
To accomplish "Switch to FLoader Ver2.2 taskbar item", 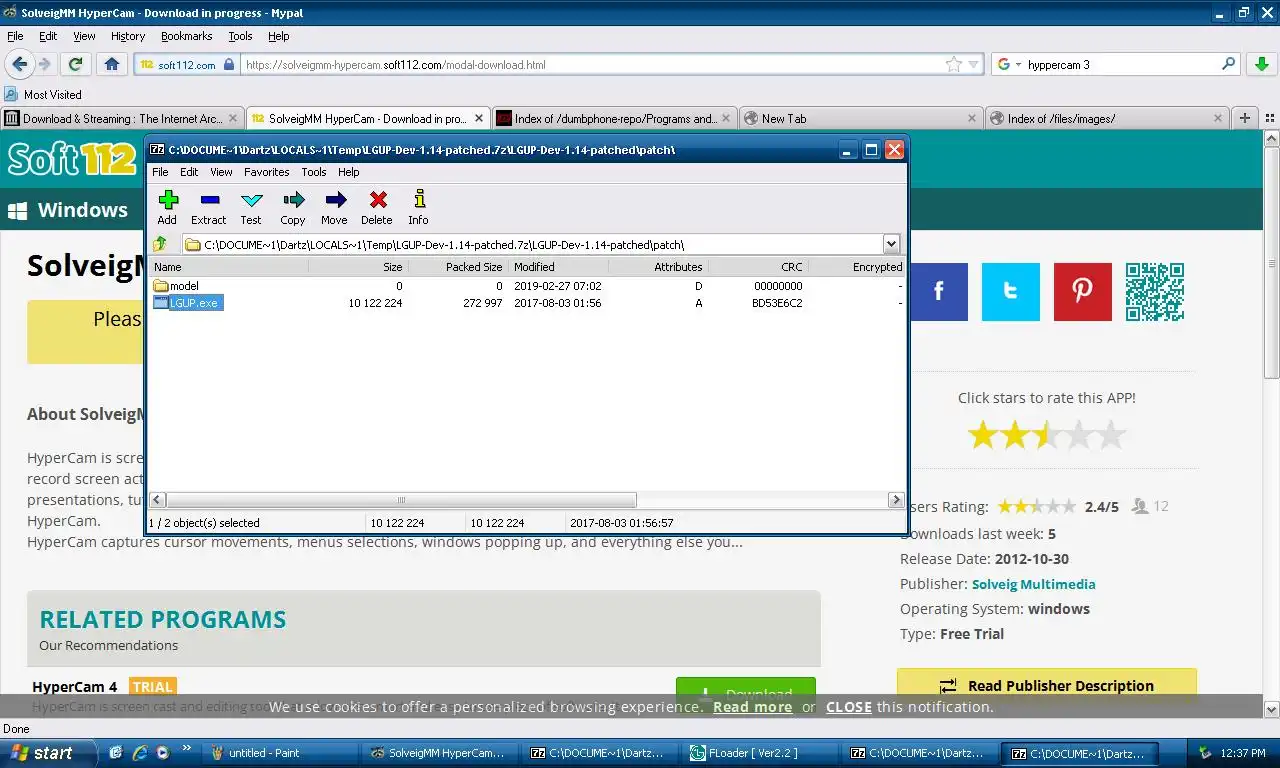I will click(x=760, y=753).
